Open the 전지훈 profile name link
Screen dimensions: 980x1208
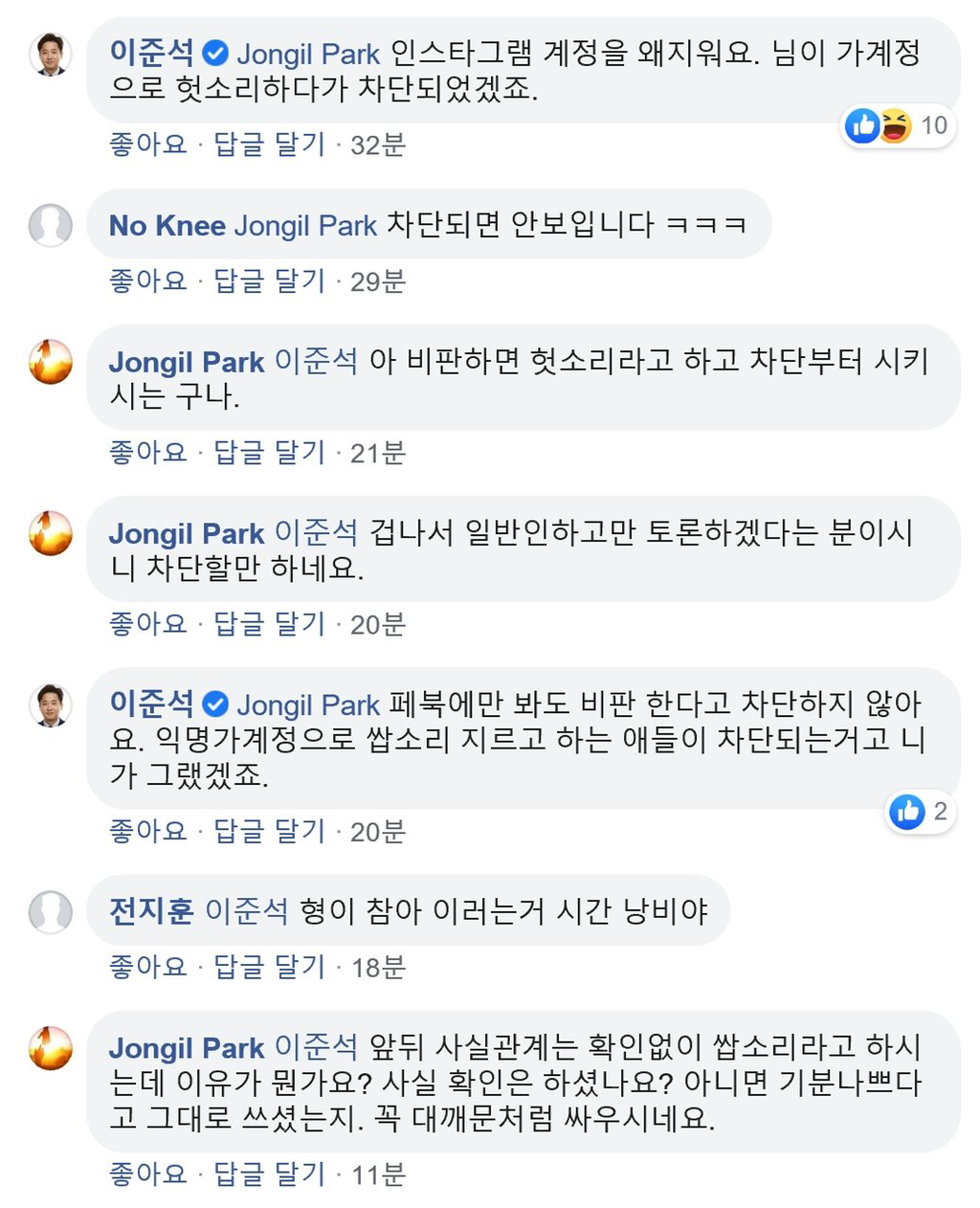[151, 910]
